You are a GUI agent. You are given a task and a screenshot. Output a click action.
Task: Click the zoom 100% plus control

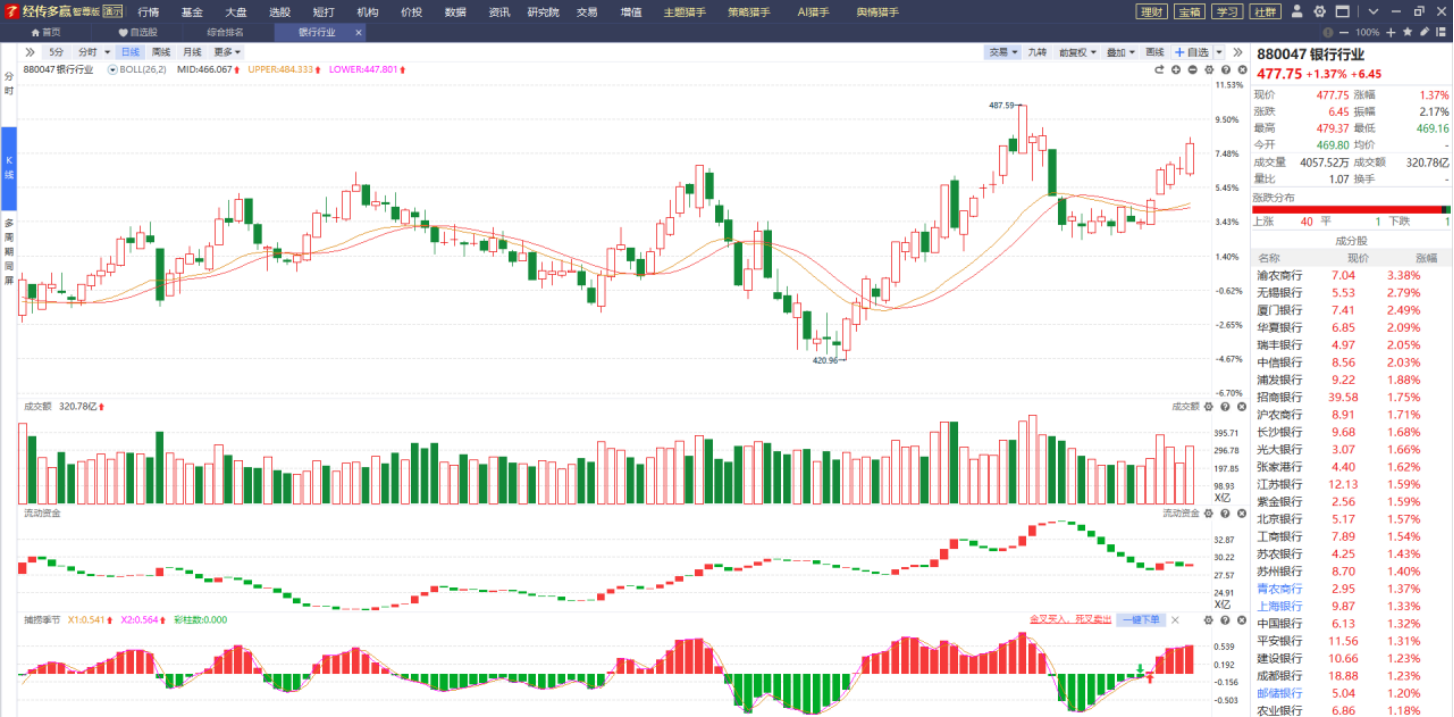(1392, 32)
